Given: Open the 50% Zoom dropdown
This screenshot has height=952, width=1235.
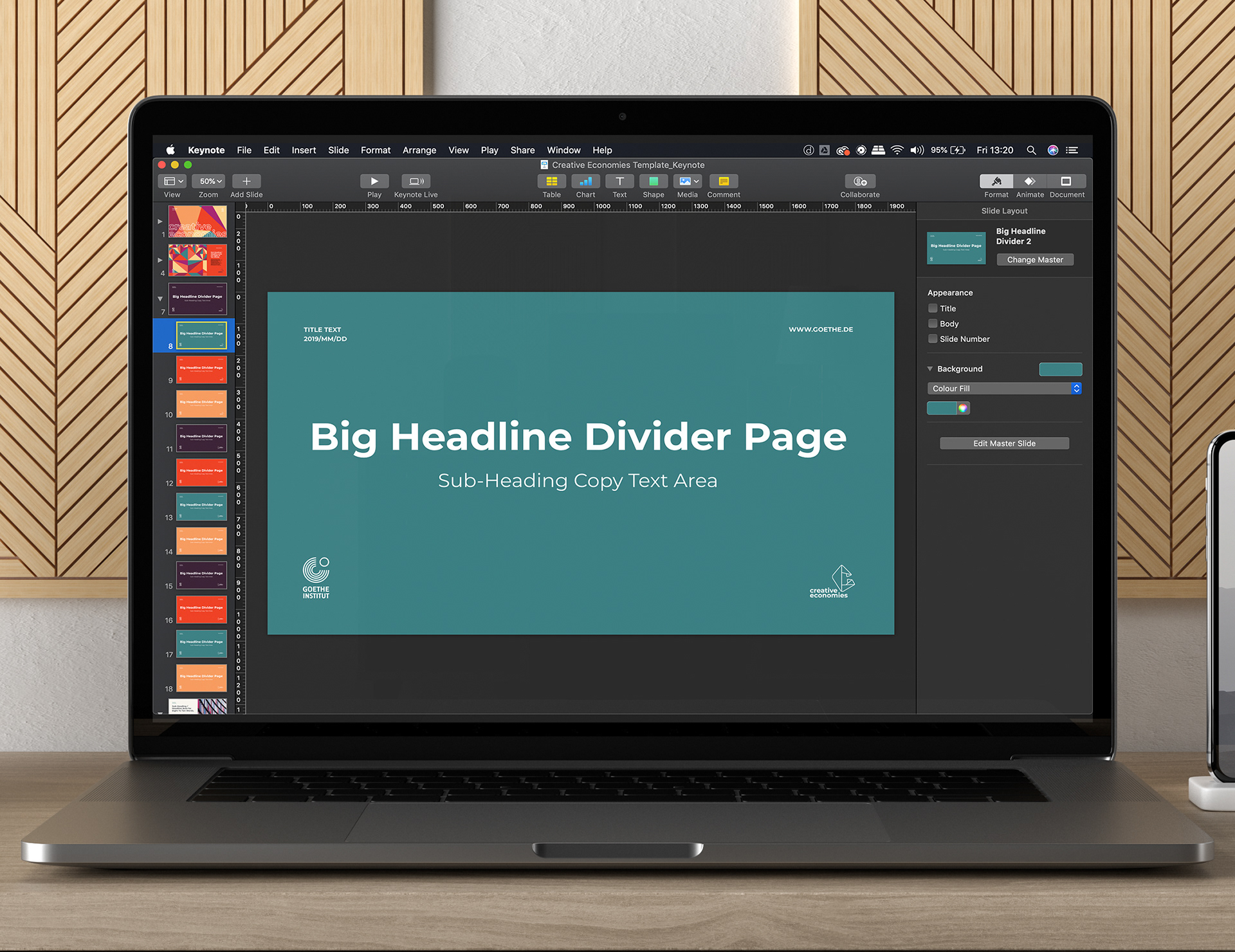Looking at the screenshot, I should pyautogui.click(x=209, y=181).
